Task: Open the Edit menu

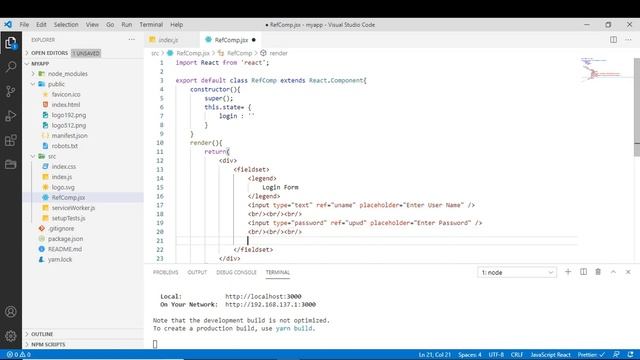Action: pos(41,24)
